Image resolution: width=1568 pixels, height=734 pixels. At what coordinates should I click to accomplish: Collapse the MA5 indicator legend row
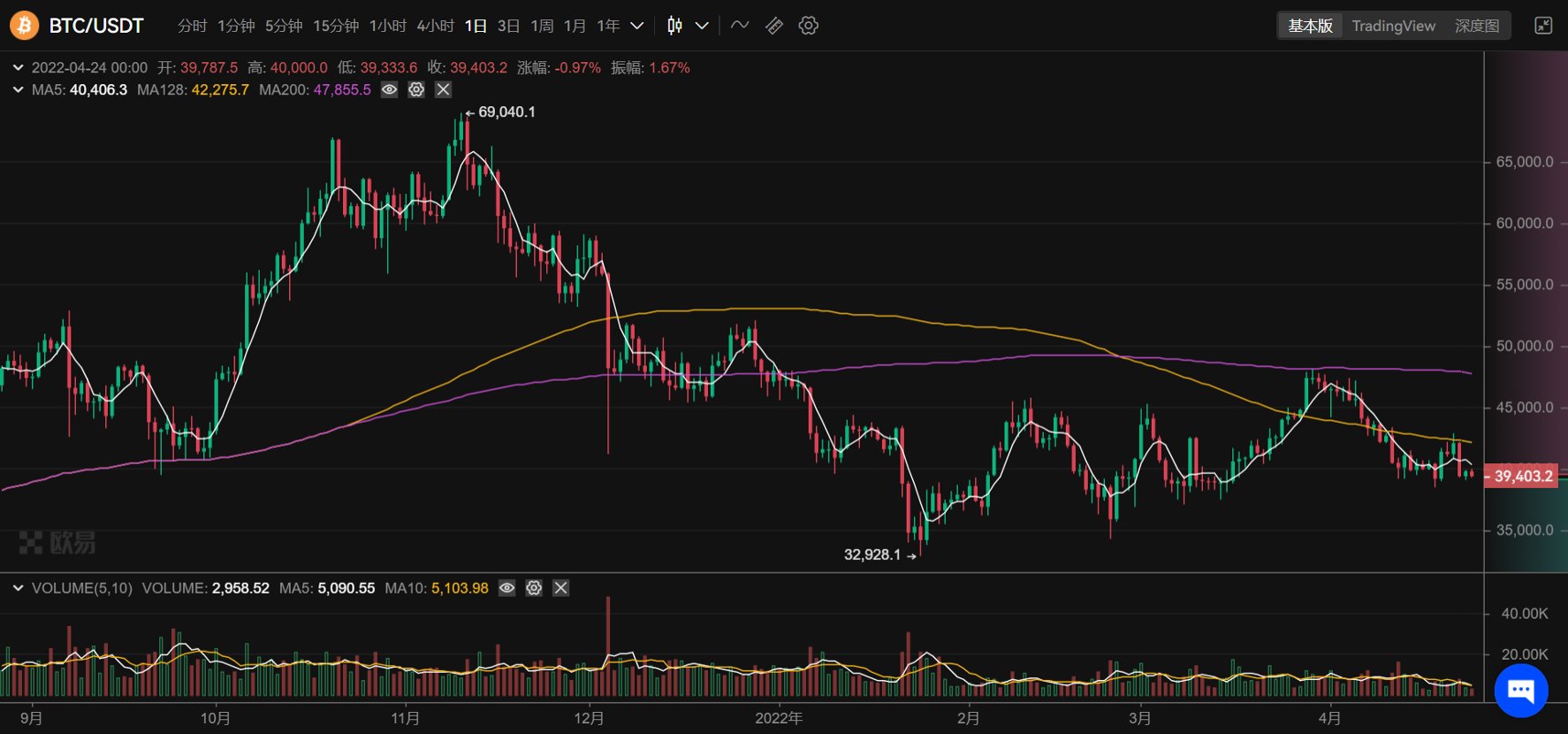[x=18, y=89]
